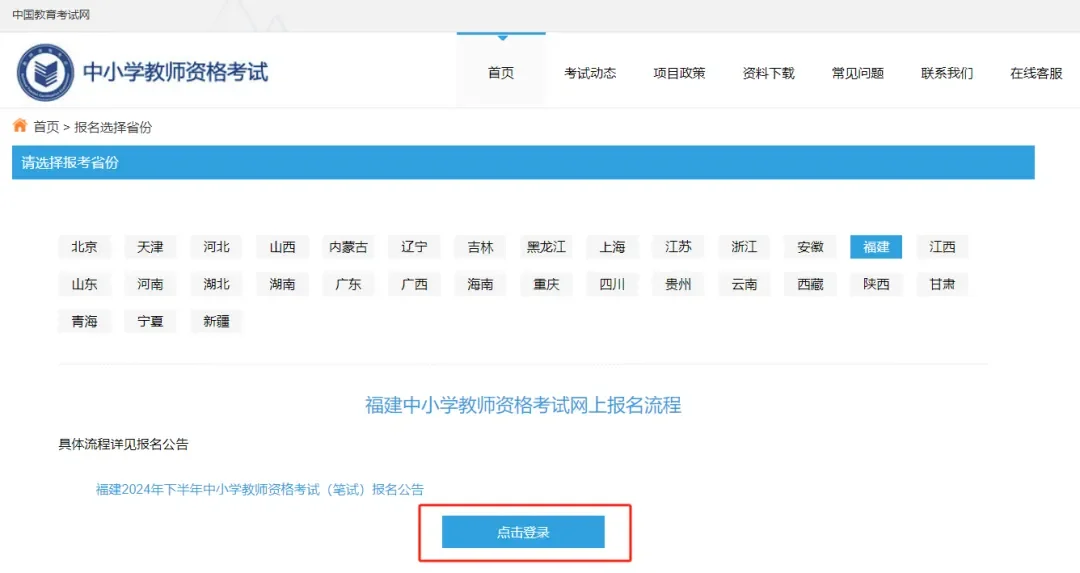The height and width of the screenshot is (573, 1080).
Task: Select province 山东
Action: (x=84, y=284)
